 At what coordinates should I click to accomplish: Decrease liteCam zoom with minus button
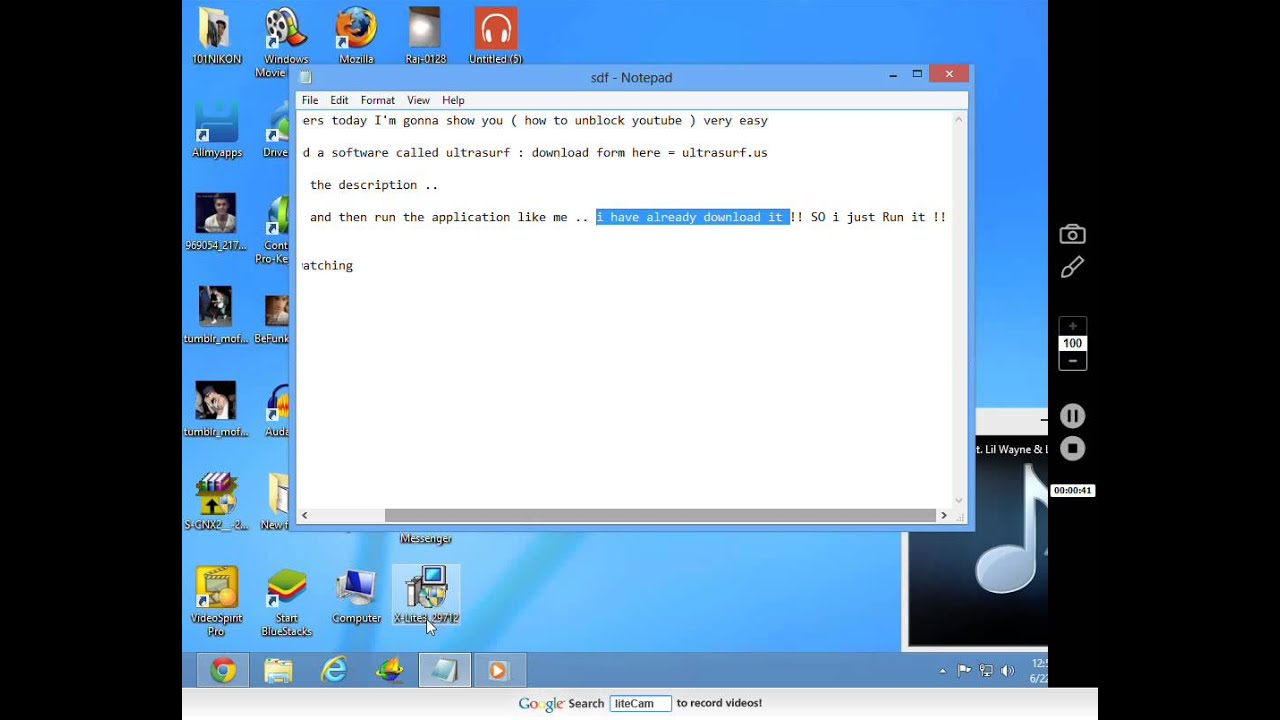(x=1072, y=360)
